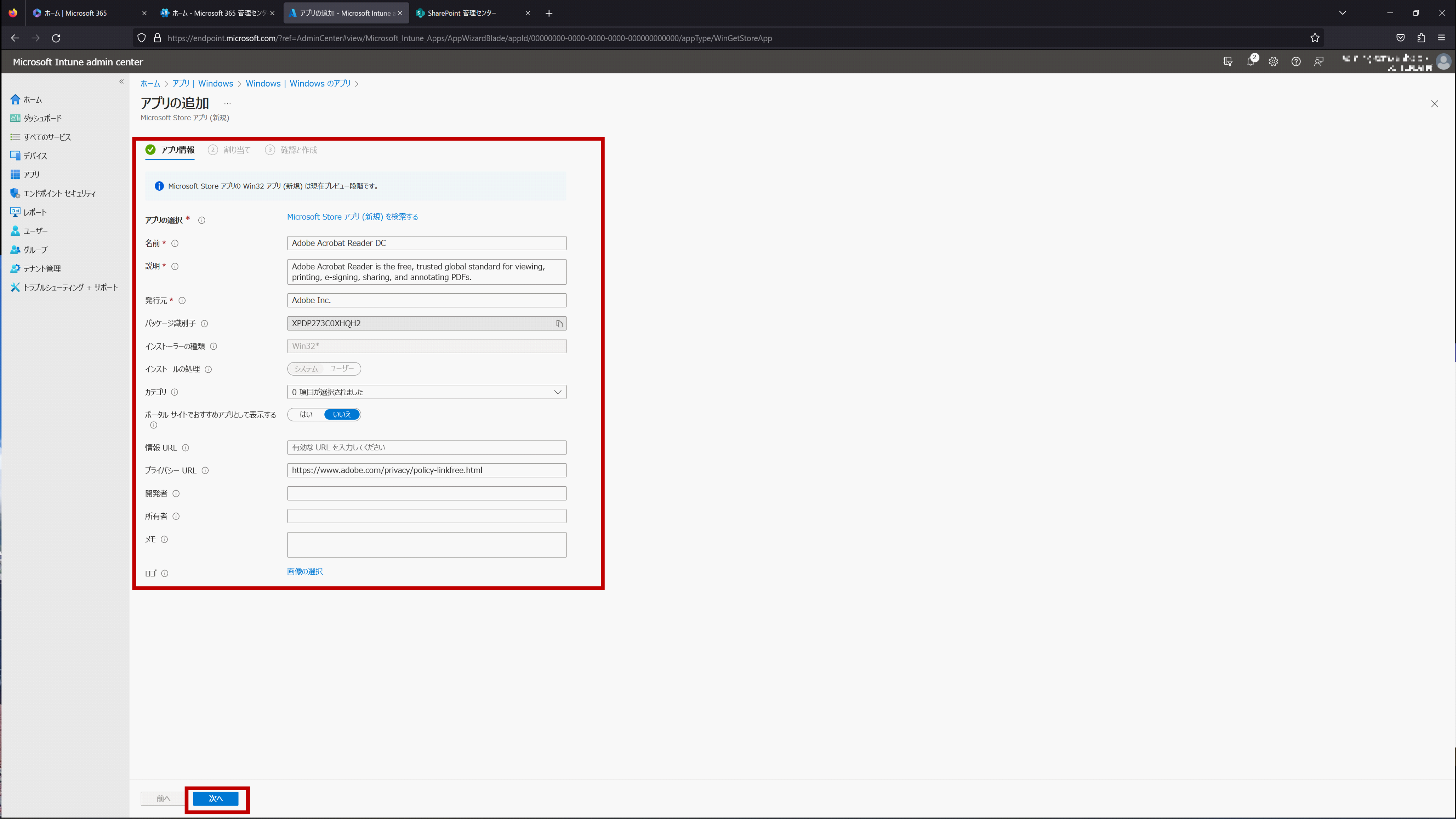Open a new browser tab
1456x819 pixels.
[549, 13]
